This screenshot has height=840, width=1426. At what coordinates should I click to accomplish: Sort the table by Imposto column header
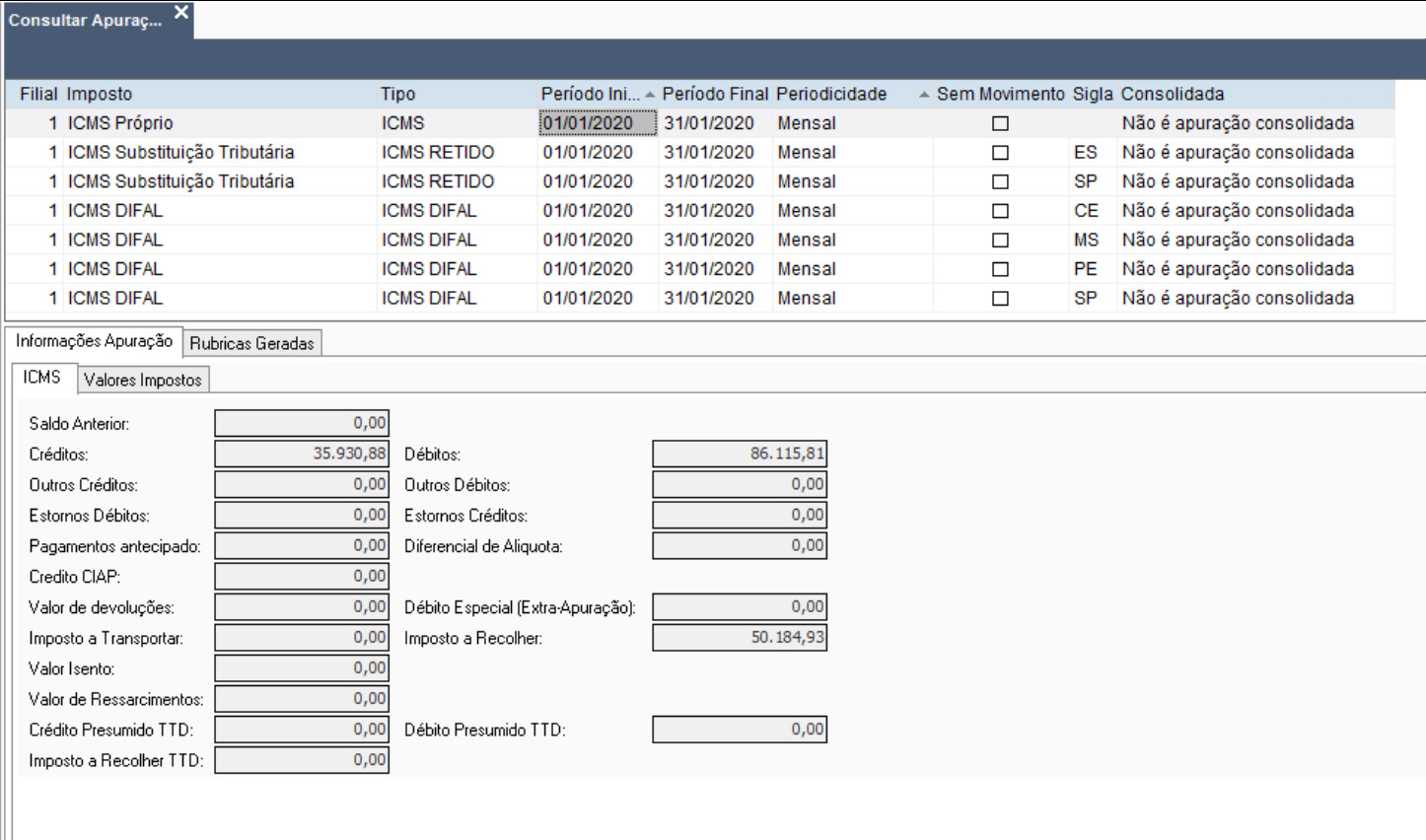pos(100,94)
